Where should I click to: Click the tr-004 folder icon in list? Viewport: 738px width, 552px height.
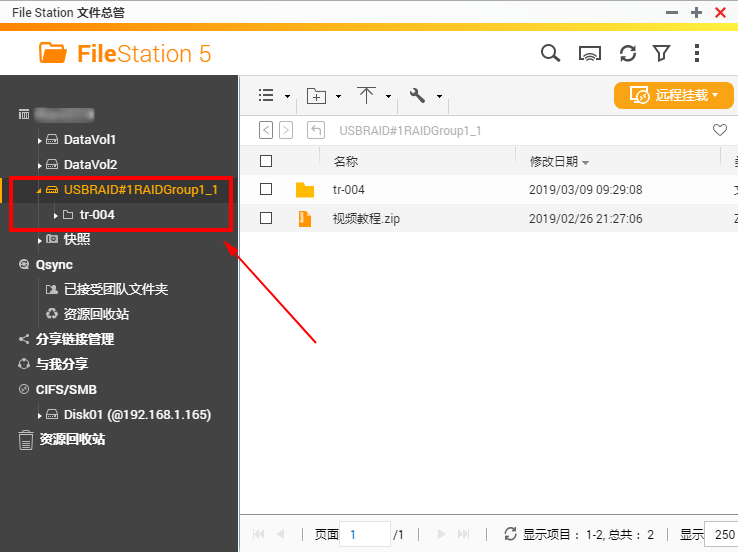(305, 190)
